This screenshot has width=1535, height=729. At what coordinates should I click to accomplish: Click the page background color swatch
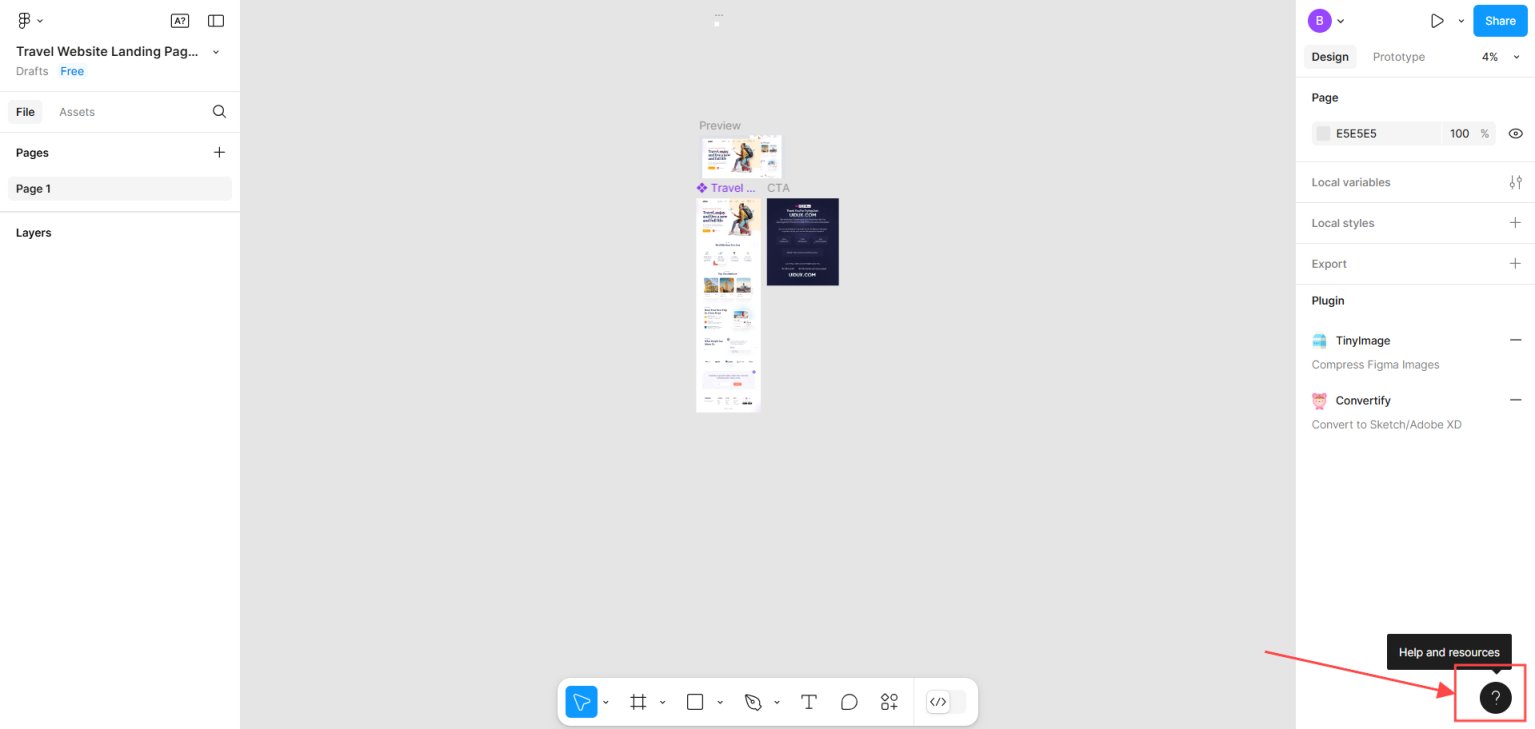pyautogui.click(x=1323, y=133)
